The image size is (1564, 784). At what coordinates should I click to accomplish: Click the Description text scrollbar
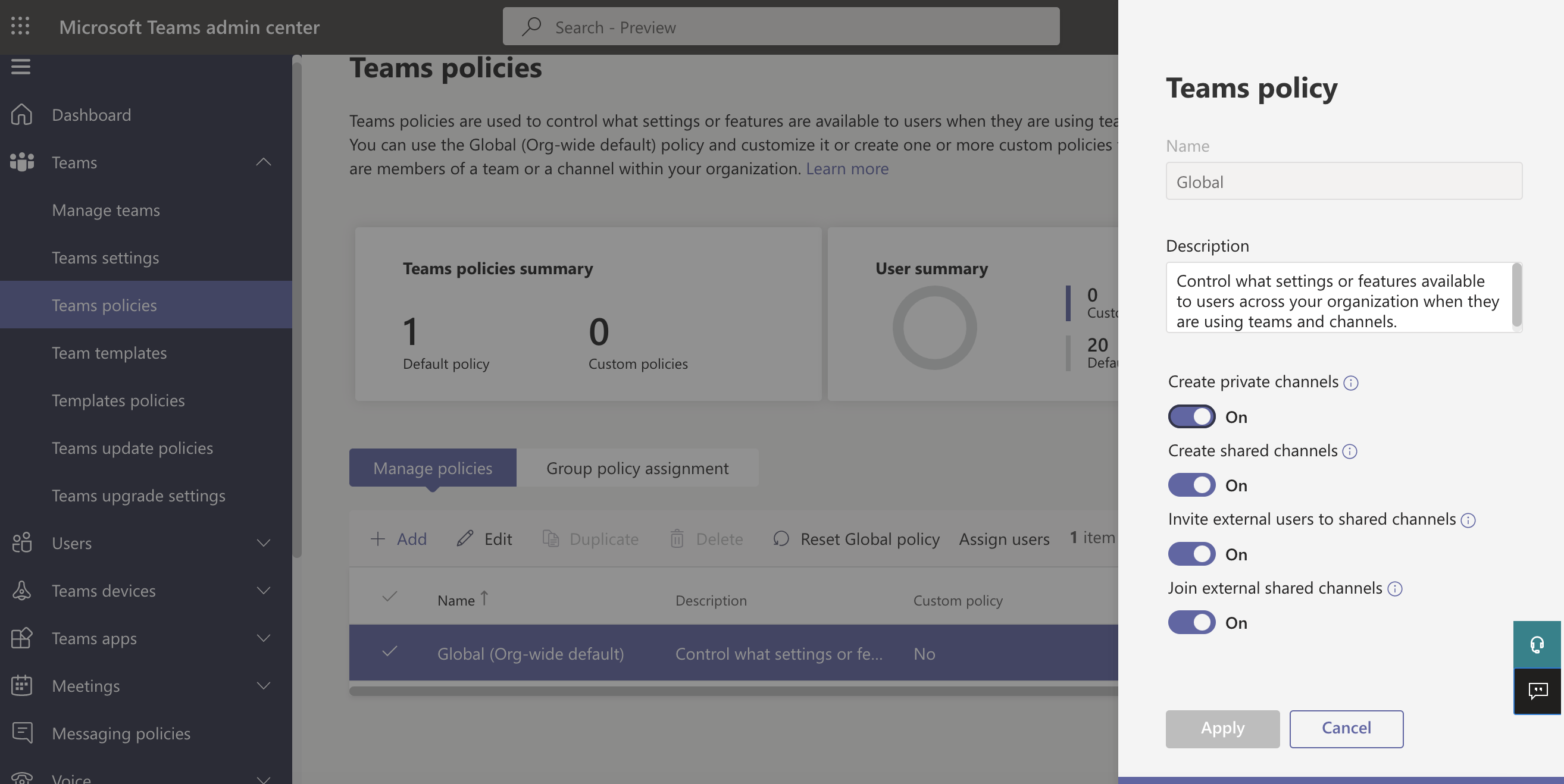coord(1516,294)
